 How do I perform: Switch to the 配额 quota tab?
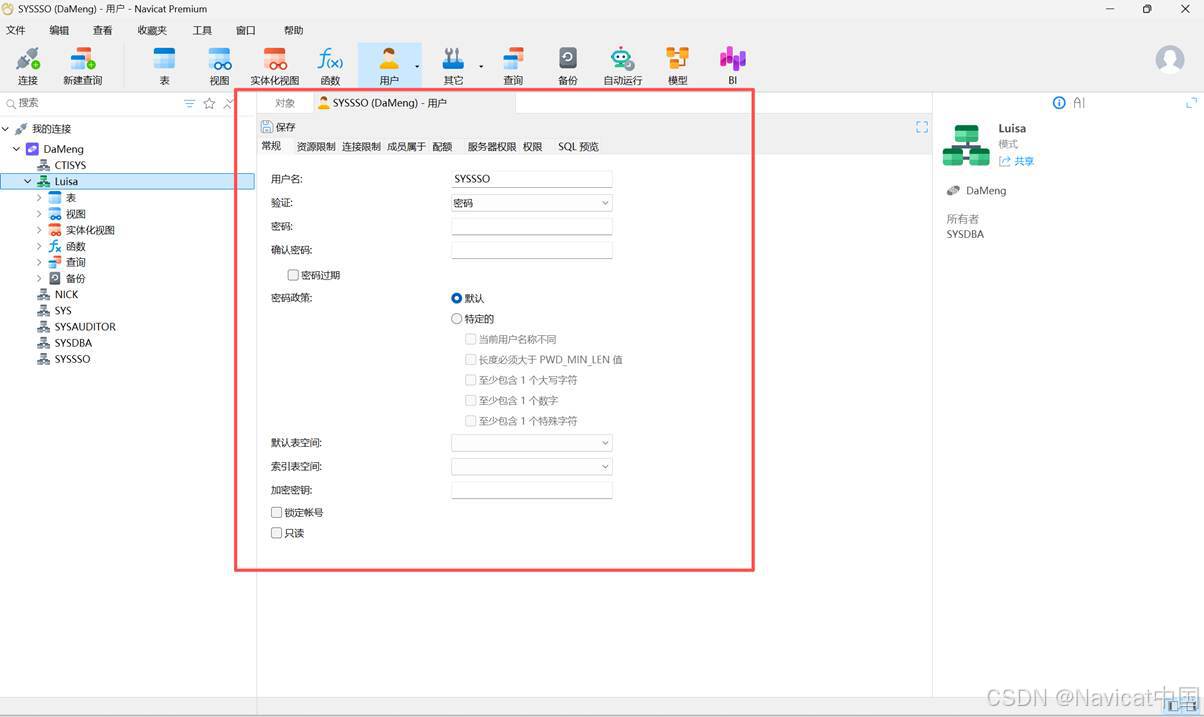(442, 146)
